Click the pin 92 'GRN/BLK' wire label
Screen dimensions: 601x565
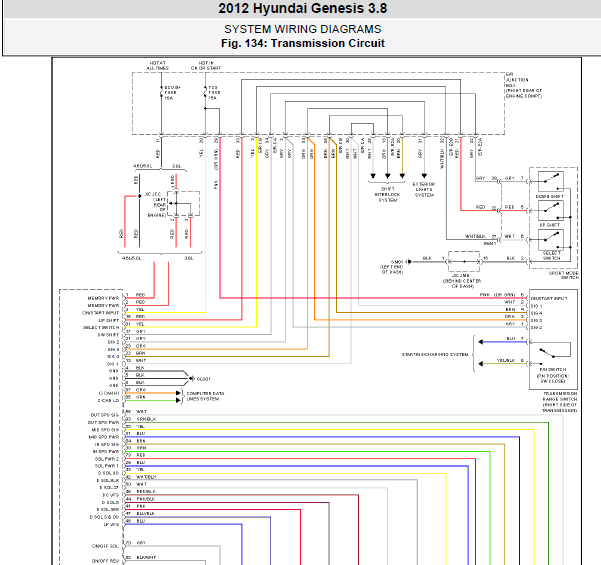coord(146,419)
